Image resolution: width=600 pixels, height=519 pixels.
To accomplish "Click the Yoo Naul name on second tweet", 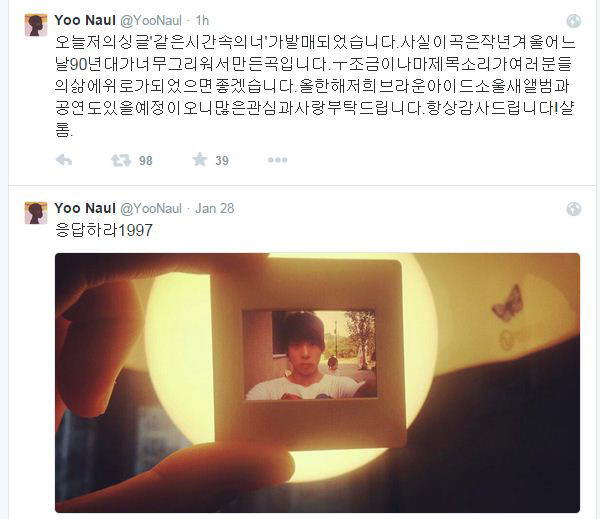I will pyautogui.click(x=85, y=208).
